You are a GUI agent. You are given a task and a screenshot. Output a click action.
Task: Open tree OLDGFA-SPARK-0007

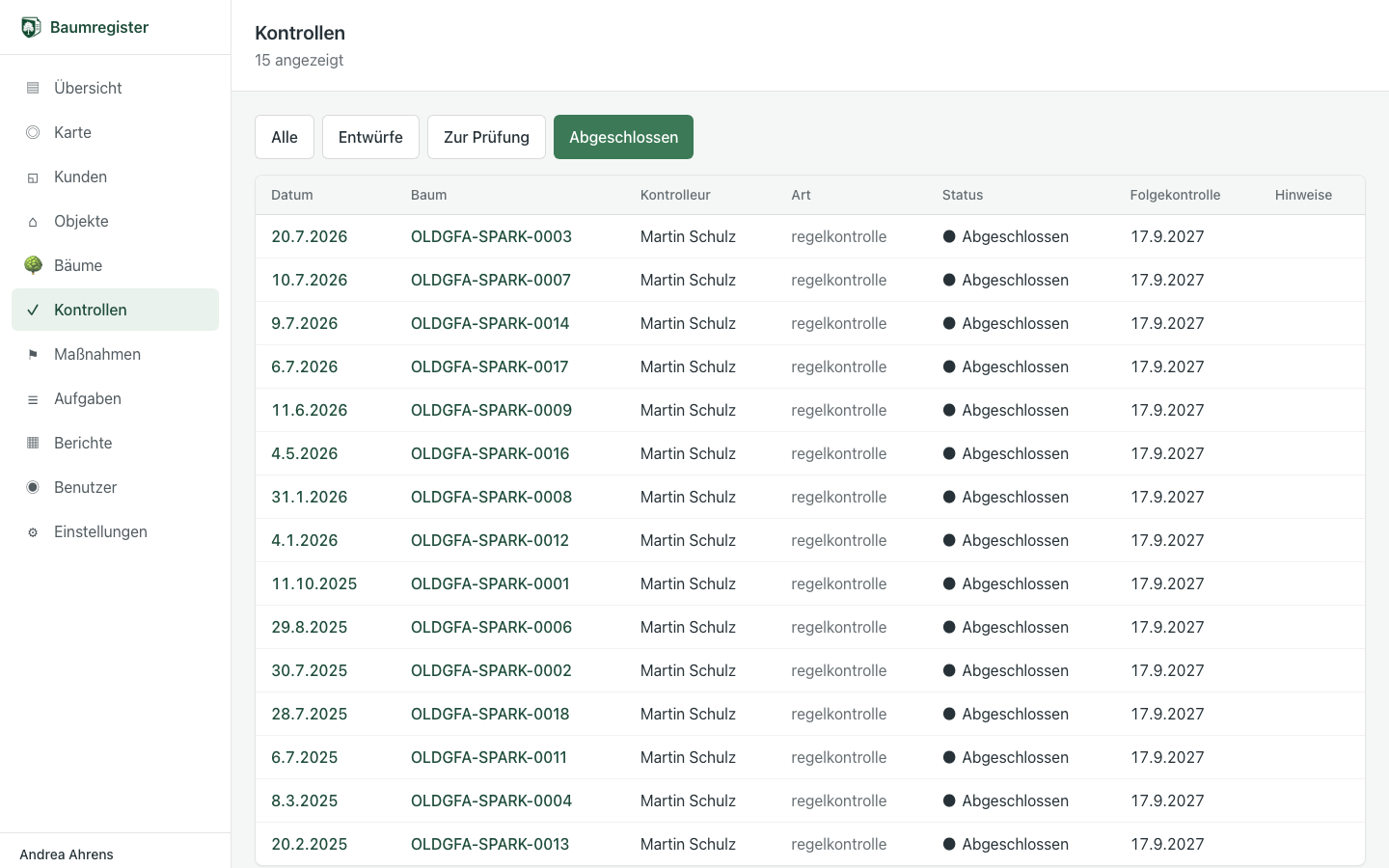(491, 280)
